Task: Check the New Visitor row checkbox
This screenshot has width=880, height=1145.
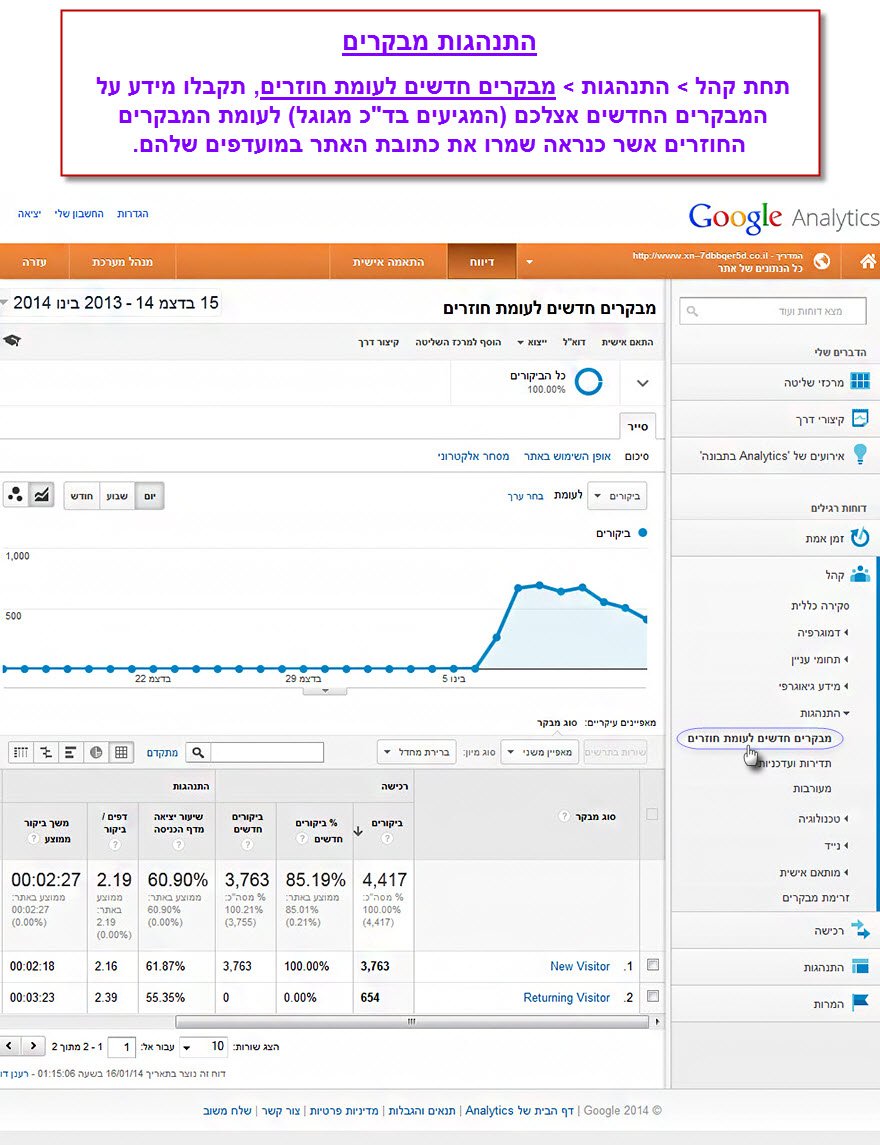Action: click(x=653, y=965)
